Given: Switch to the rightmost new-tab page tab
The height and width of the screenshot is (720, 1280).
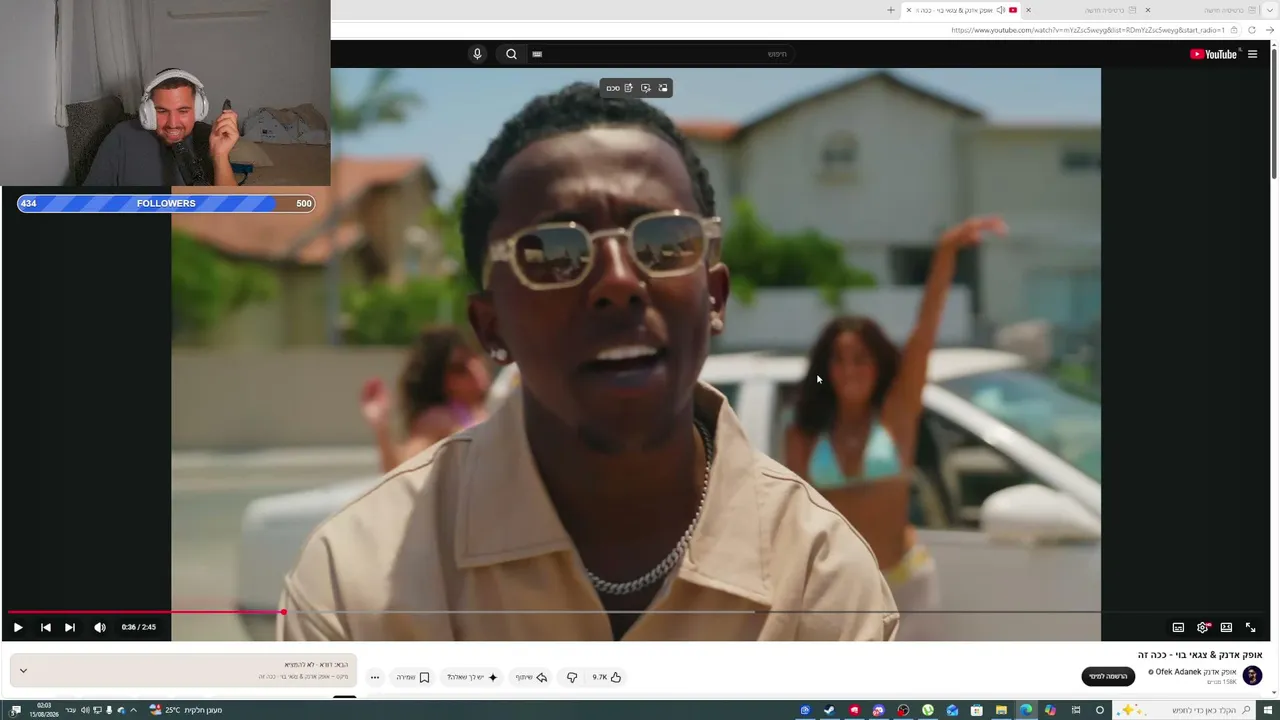Looking at the screenshot, I should pos(1205,10).
